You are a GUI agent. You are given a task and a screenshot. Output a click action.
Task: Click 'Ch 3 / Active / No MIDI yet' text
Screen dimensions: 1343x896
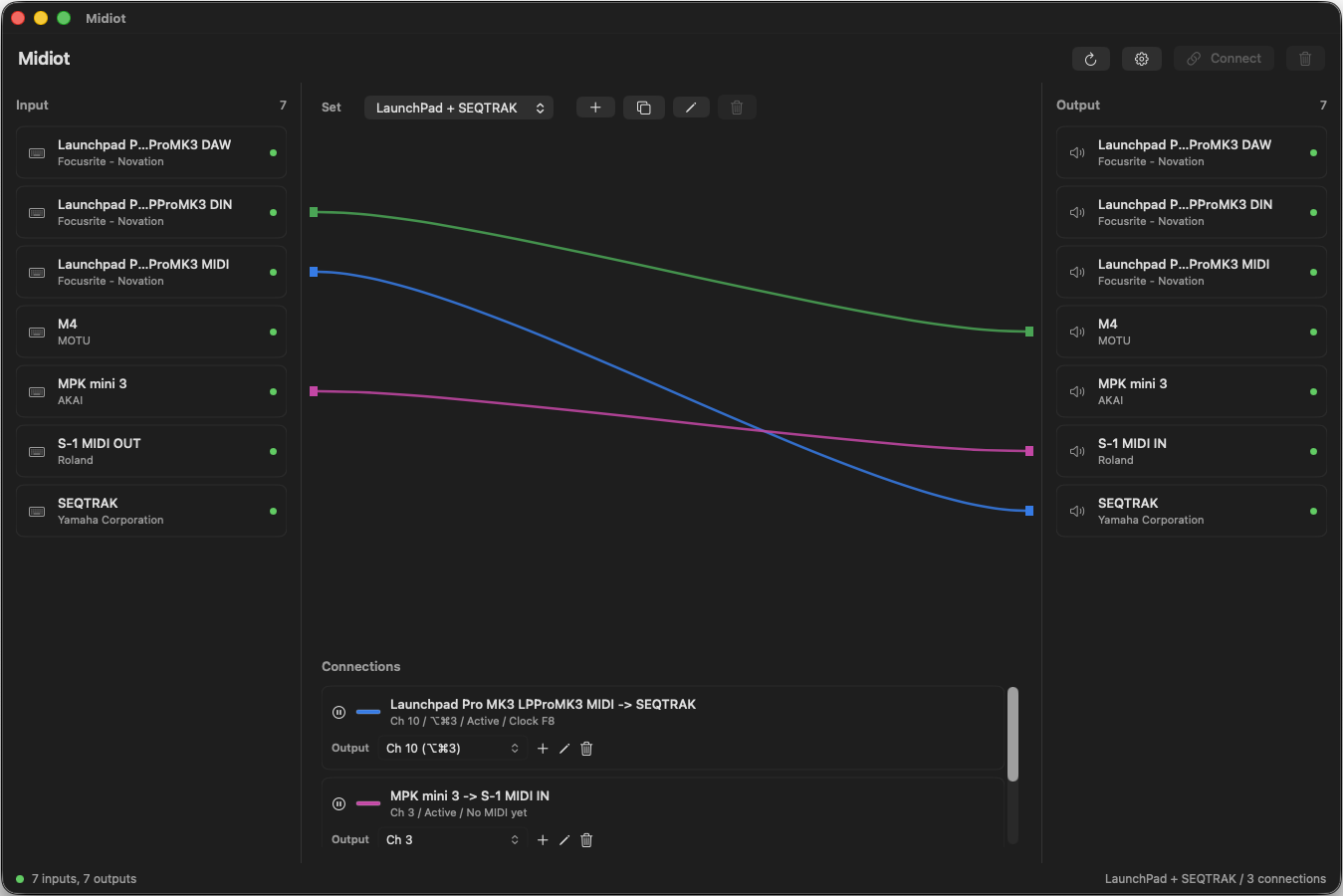click(458, 813)
